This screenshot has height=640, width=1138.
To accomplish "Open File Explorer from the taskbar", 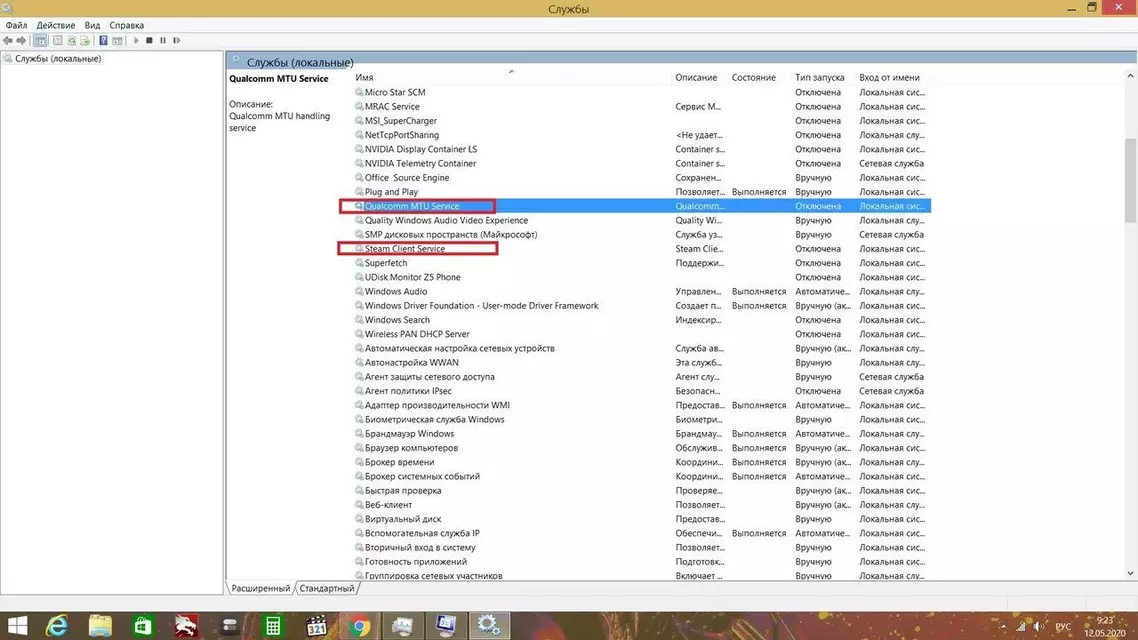I will pyautogui.click(x=100, y=625).
